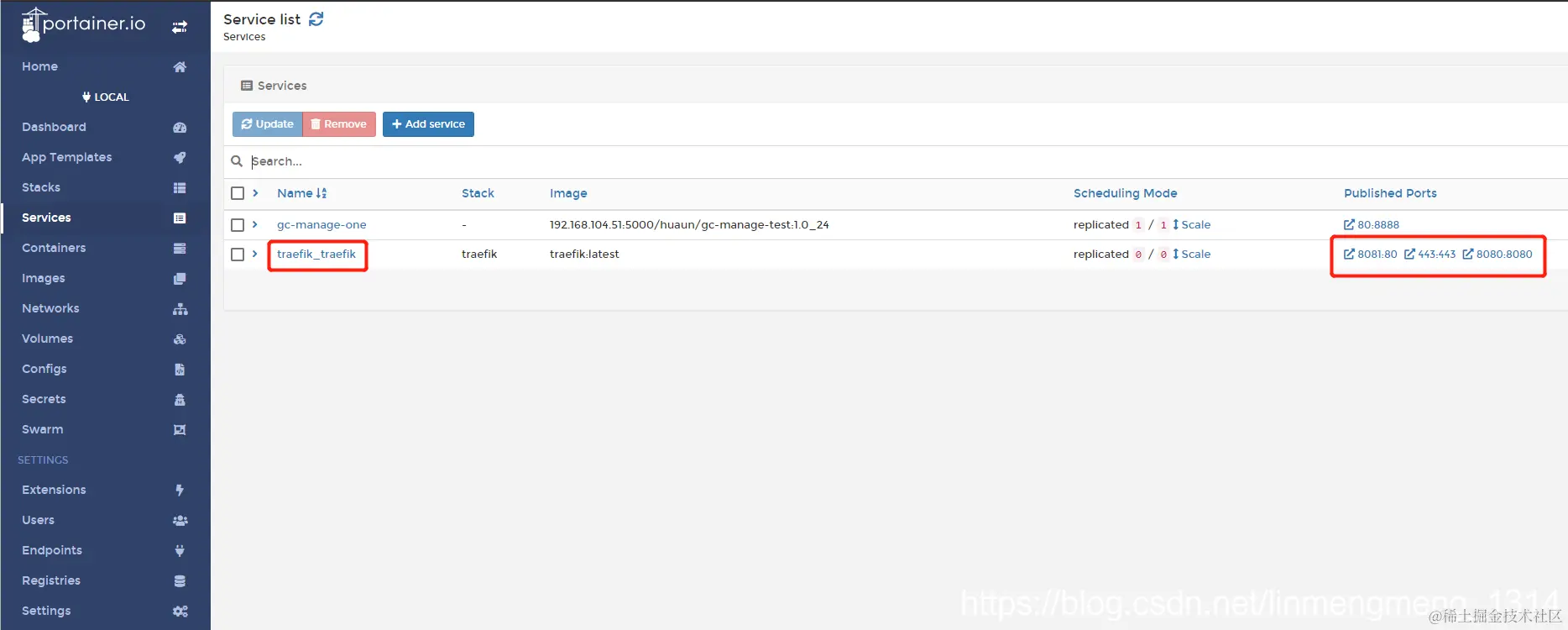The height and width of the screenshot is (630, 1568).
Task: Click the App Templates rocket icon
Action: [180, 157]
